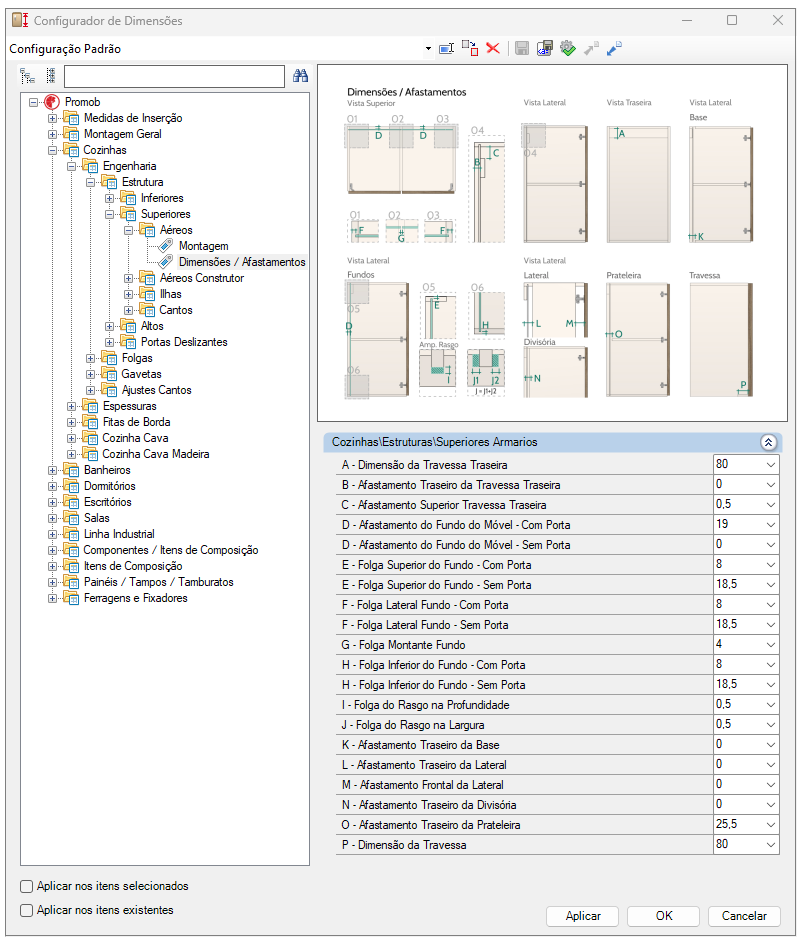Image resolution: width=805 pixels, height=941 pixels.
Task: Open dropdown for Dimensão da Travessa Traseira
Action: pyautogui.click(x=771, y=465)
